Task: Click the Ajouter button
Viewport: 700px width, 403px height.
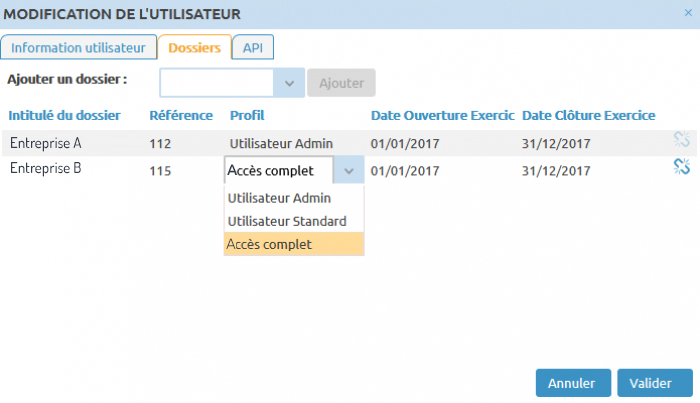Action: pos(342,83)
